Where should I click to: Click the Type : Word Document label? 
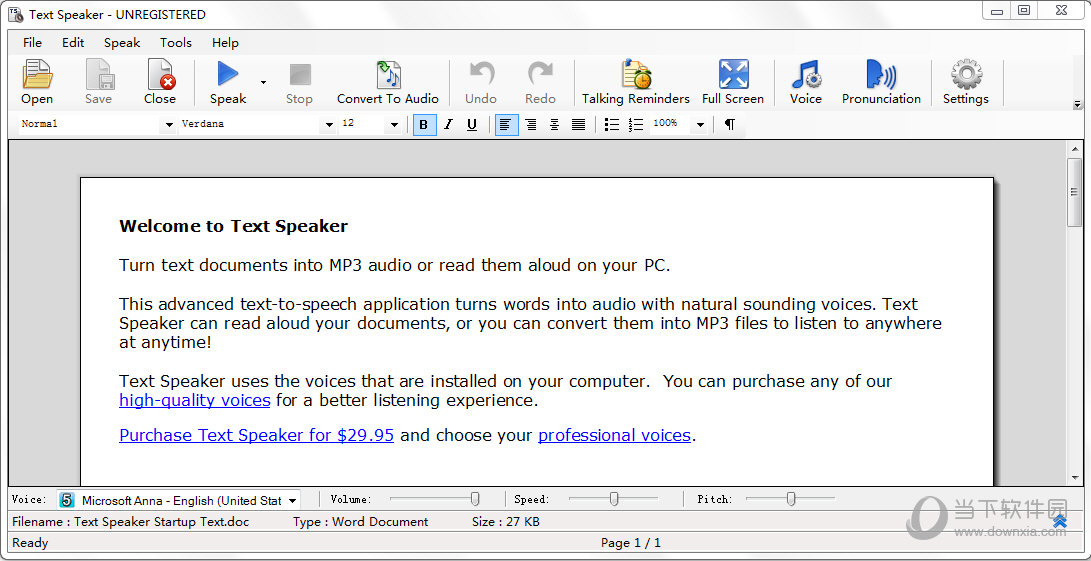pyautogui.click(x=360, y=521)
